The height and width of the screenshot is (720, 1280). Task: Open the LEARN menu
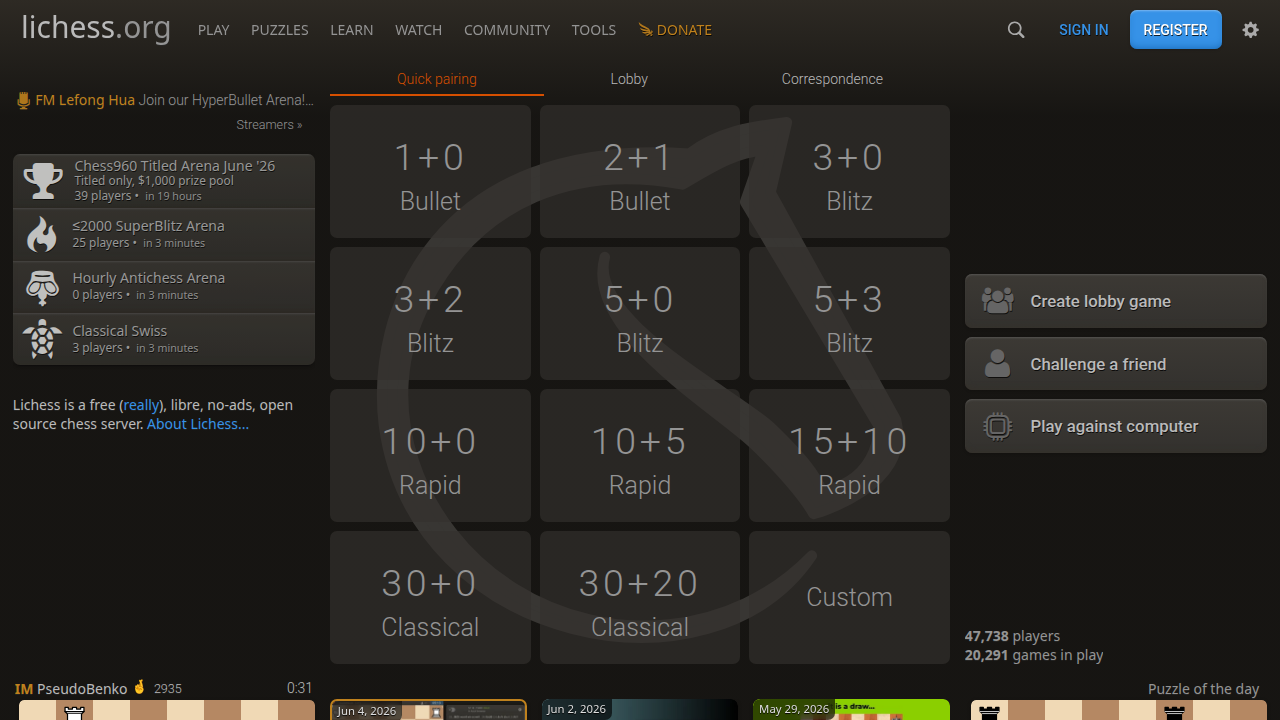pyautogui.click(x=352, y=30)
